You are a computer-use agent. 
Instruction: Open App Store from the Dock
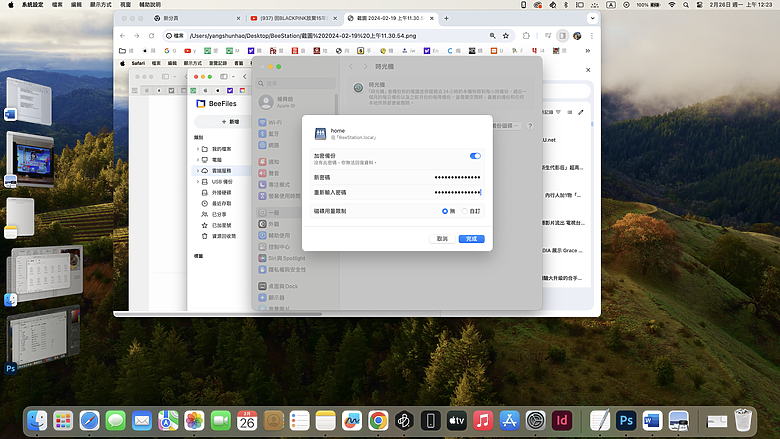click(x=509, y=421)
